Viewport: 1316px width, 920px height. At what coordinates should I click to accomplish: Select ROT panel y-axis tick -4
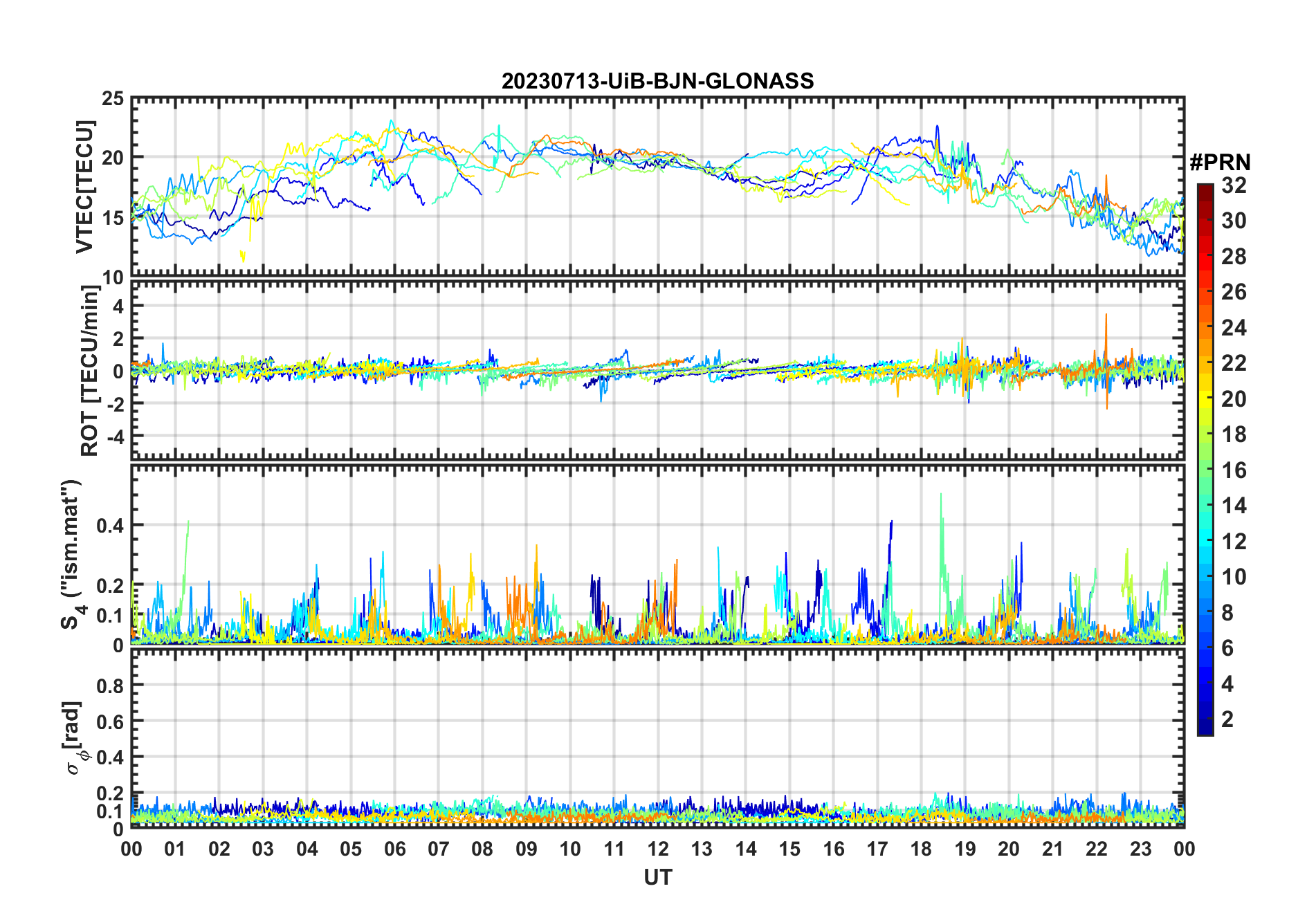coord(114,436)
